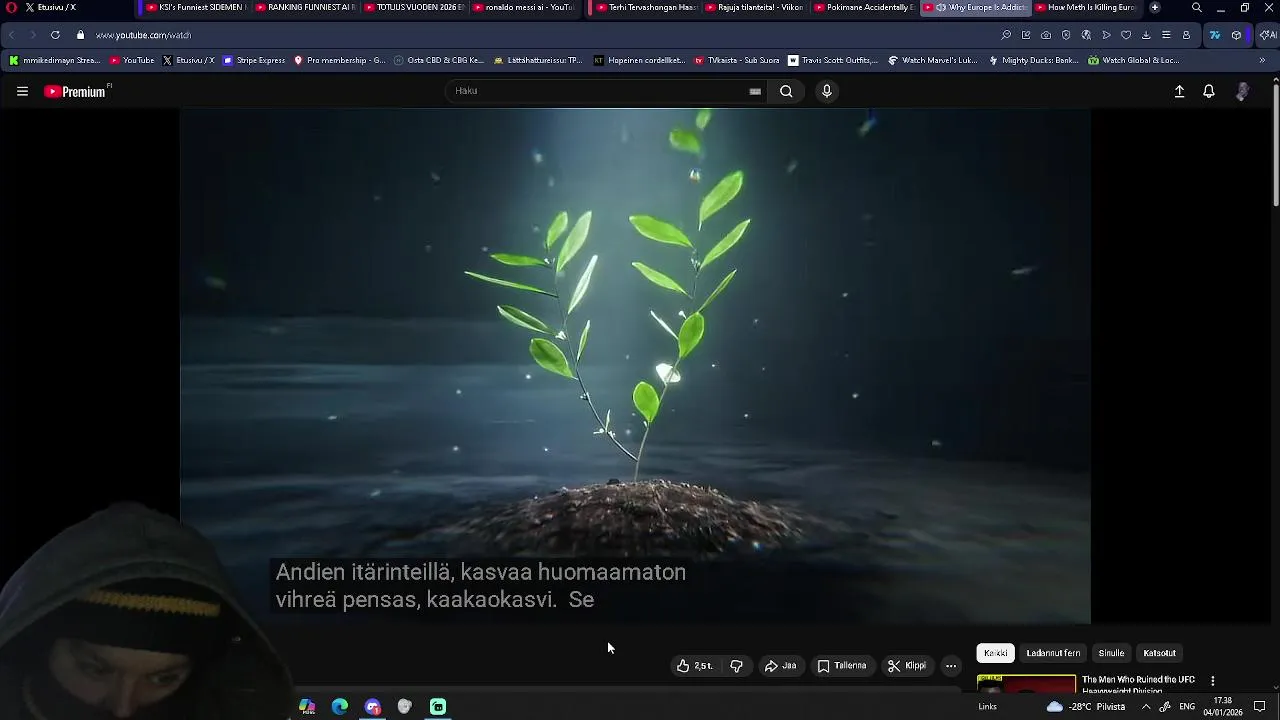Select the Sinulle filter chip
The width and height of the screenshot is (1280, 720).
tap(1111, 653)
